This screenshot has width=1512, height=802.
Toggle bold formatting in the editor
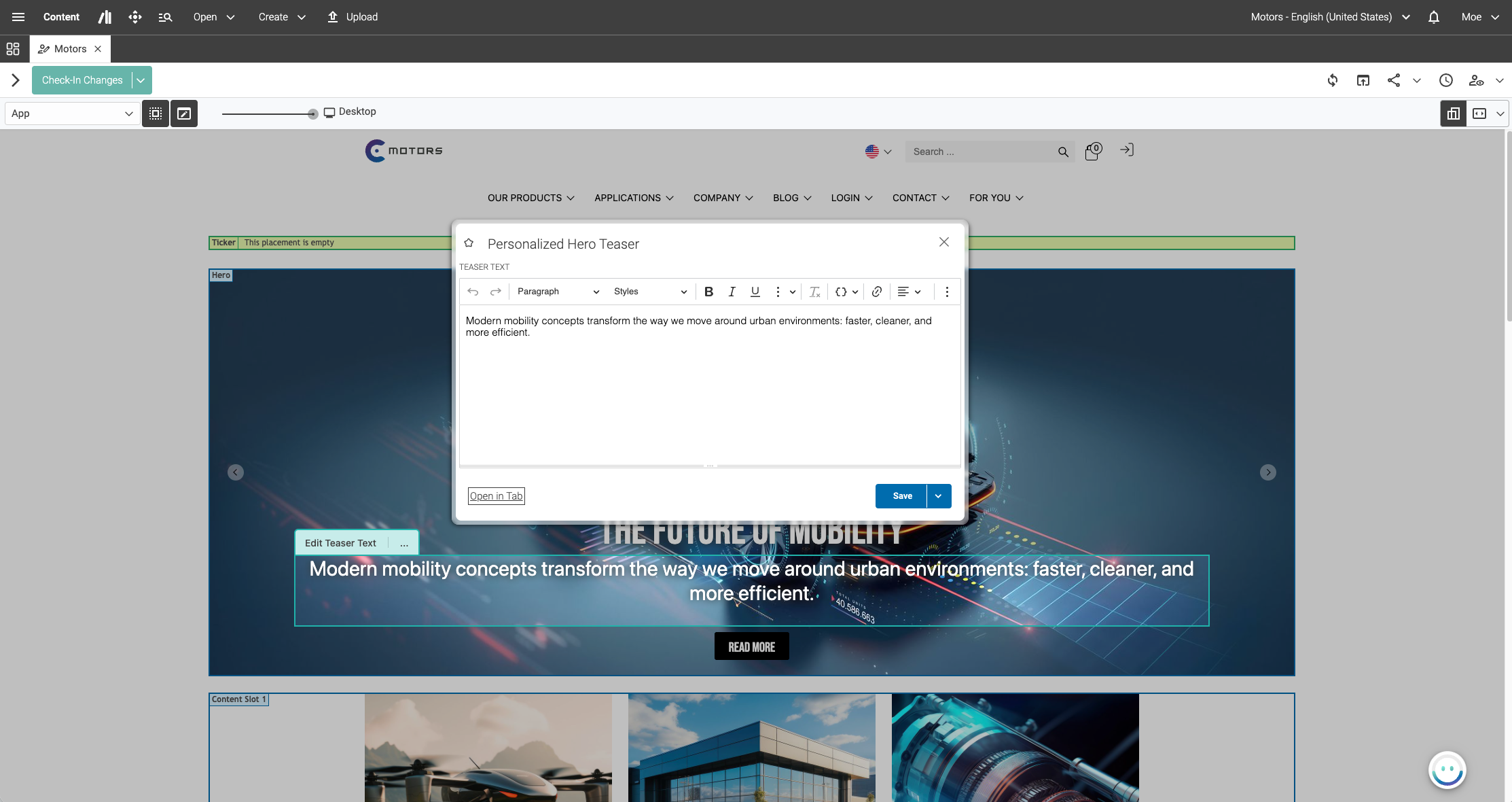[x=708, y=292]
